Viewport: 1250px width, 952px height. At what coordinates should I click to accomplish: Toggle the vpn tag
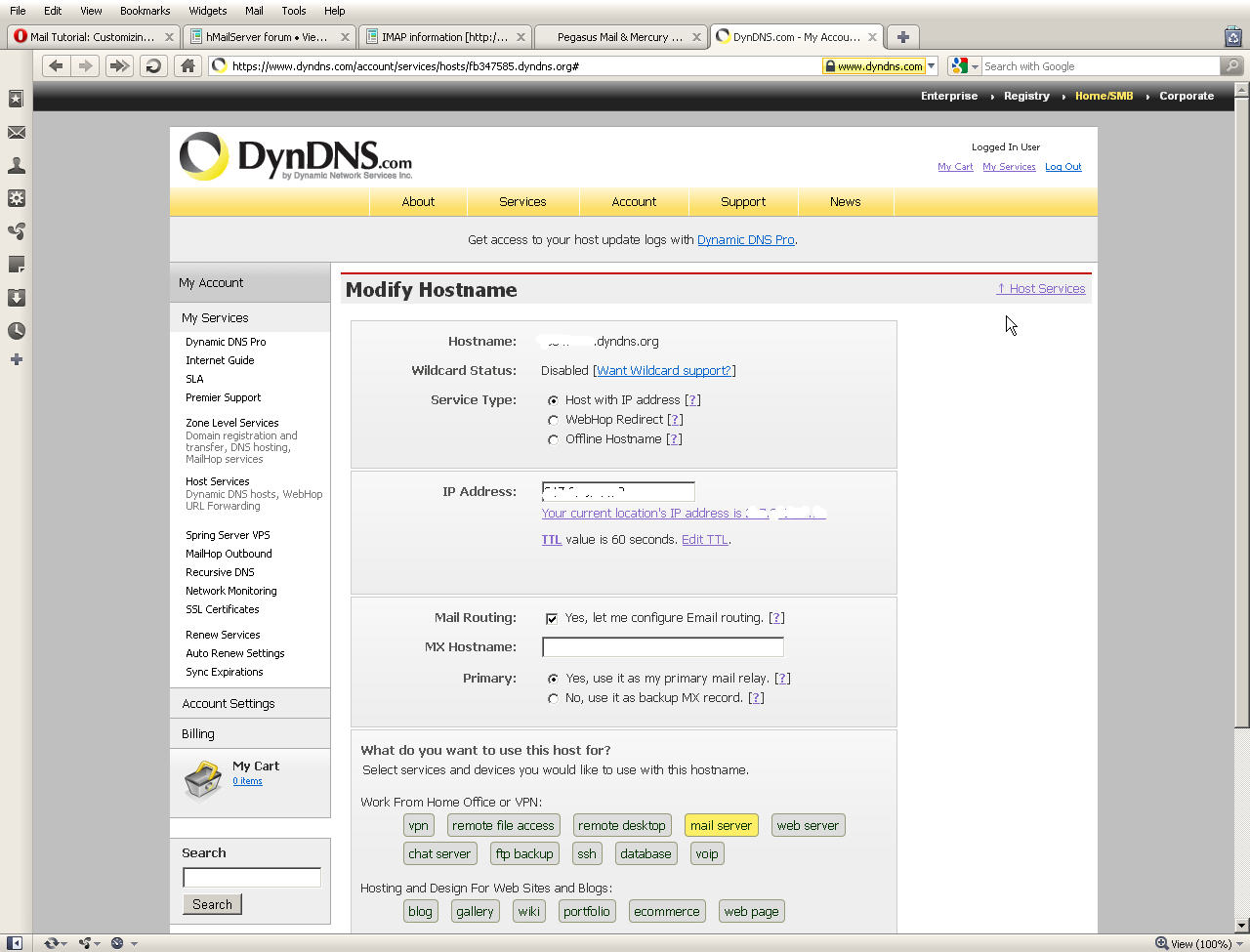click(418, 825)
